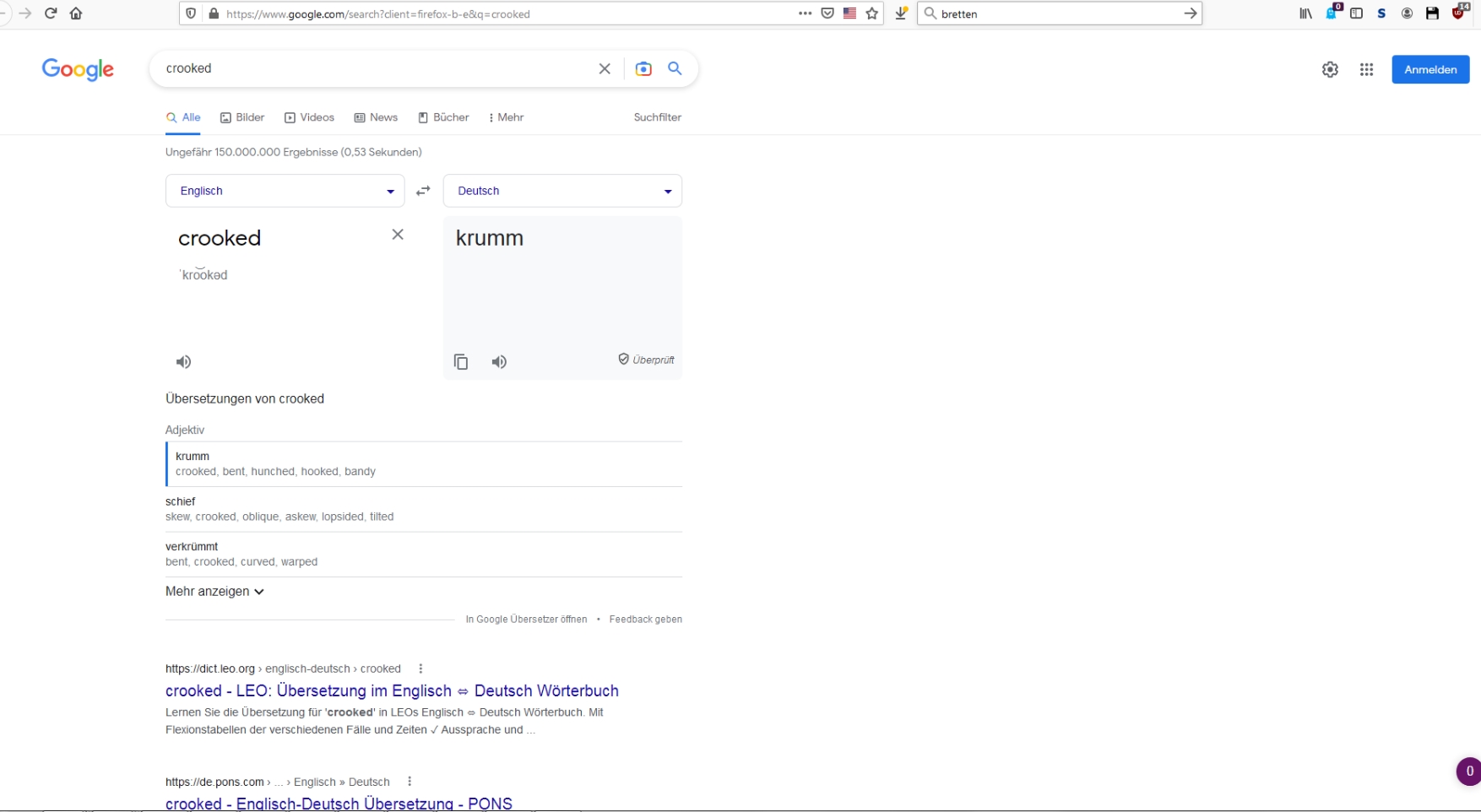Open Google apps grid icon

tap(1366, 70)
